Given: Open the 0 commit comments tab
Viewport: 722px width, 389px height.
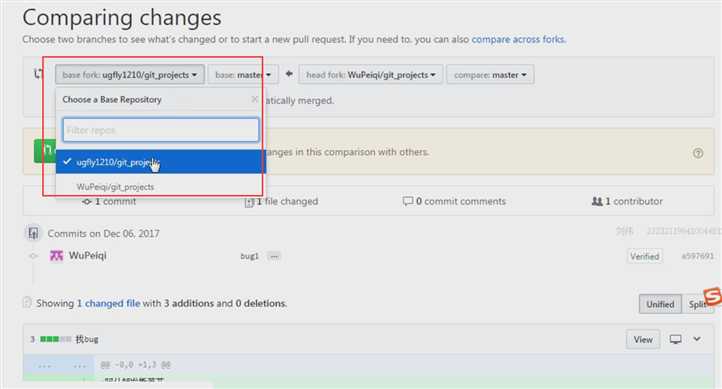Looking at the screenshot, I should [454, 201].
